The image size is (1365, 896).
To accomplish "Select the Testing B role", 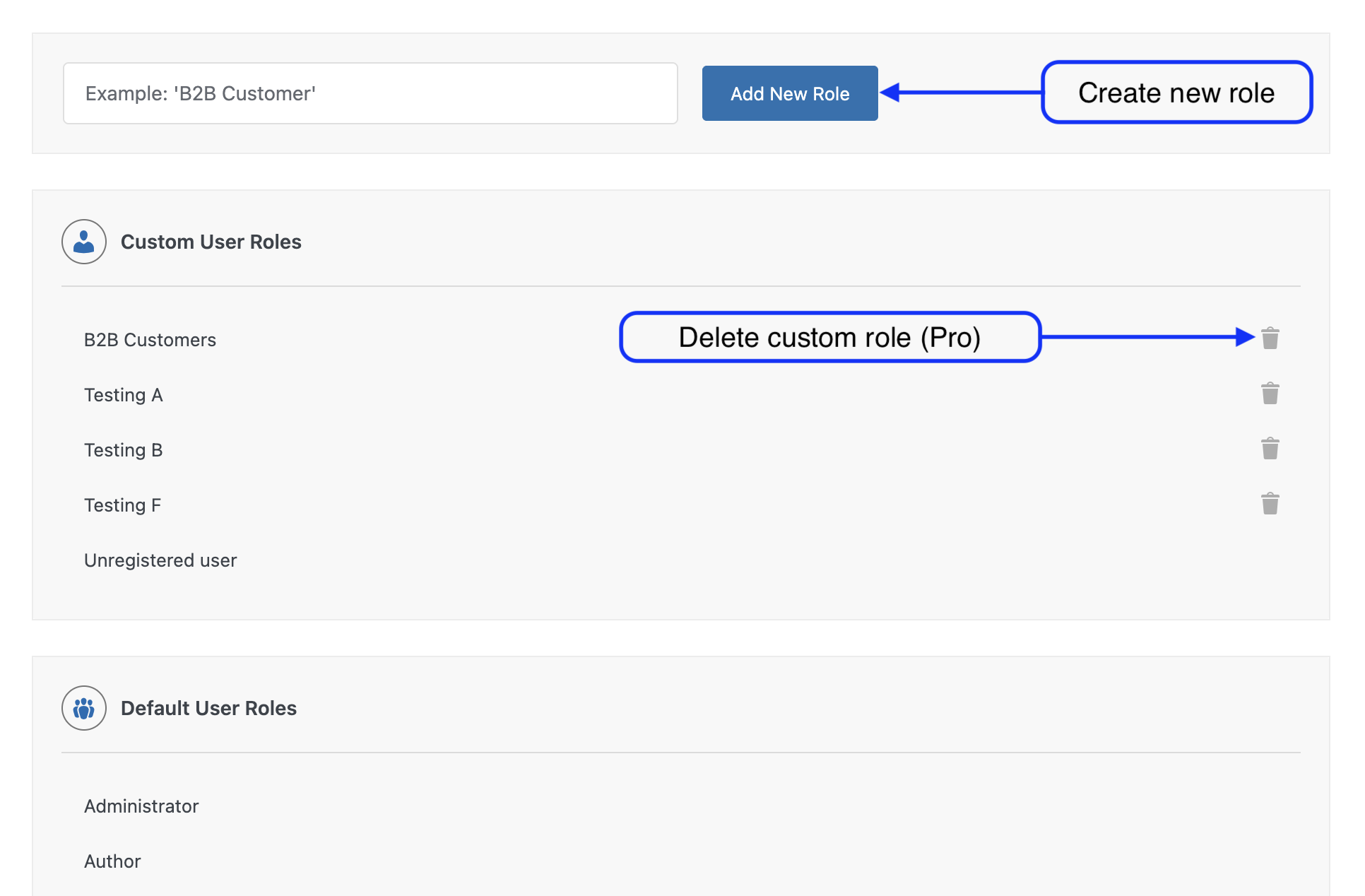I will pos(124,450).
